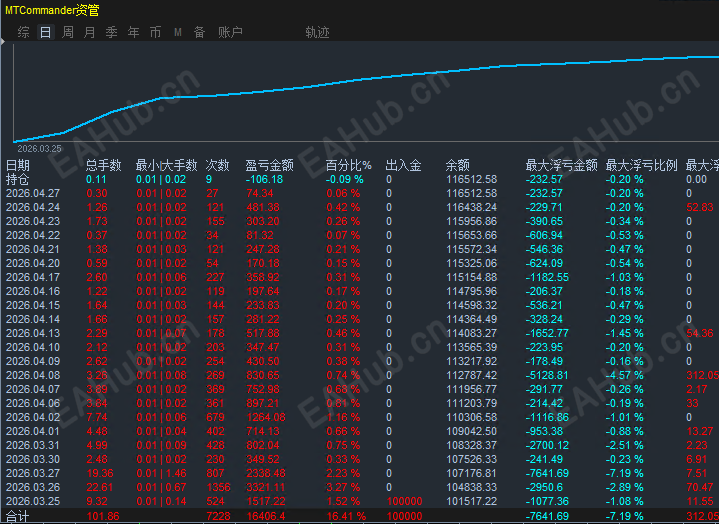
Task: Click the deposit value 100000 in 2026.03.25 row
Action: 404,501
